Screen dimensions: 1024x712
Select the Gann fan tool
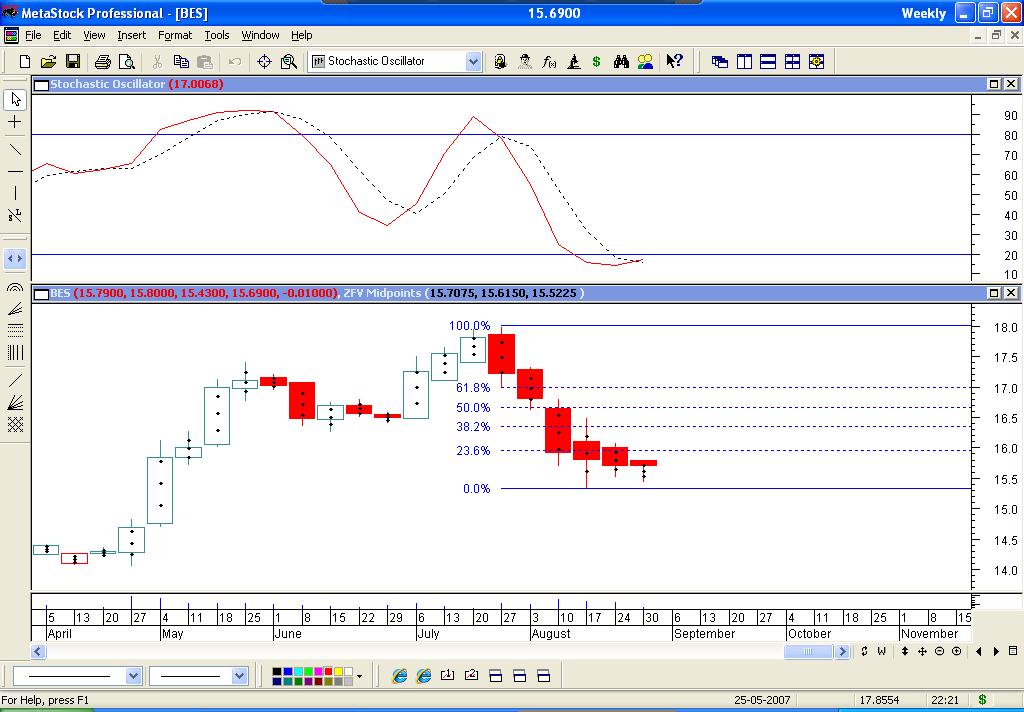(x=15, y=402)
